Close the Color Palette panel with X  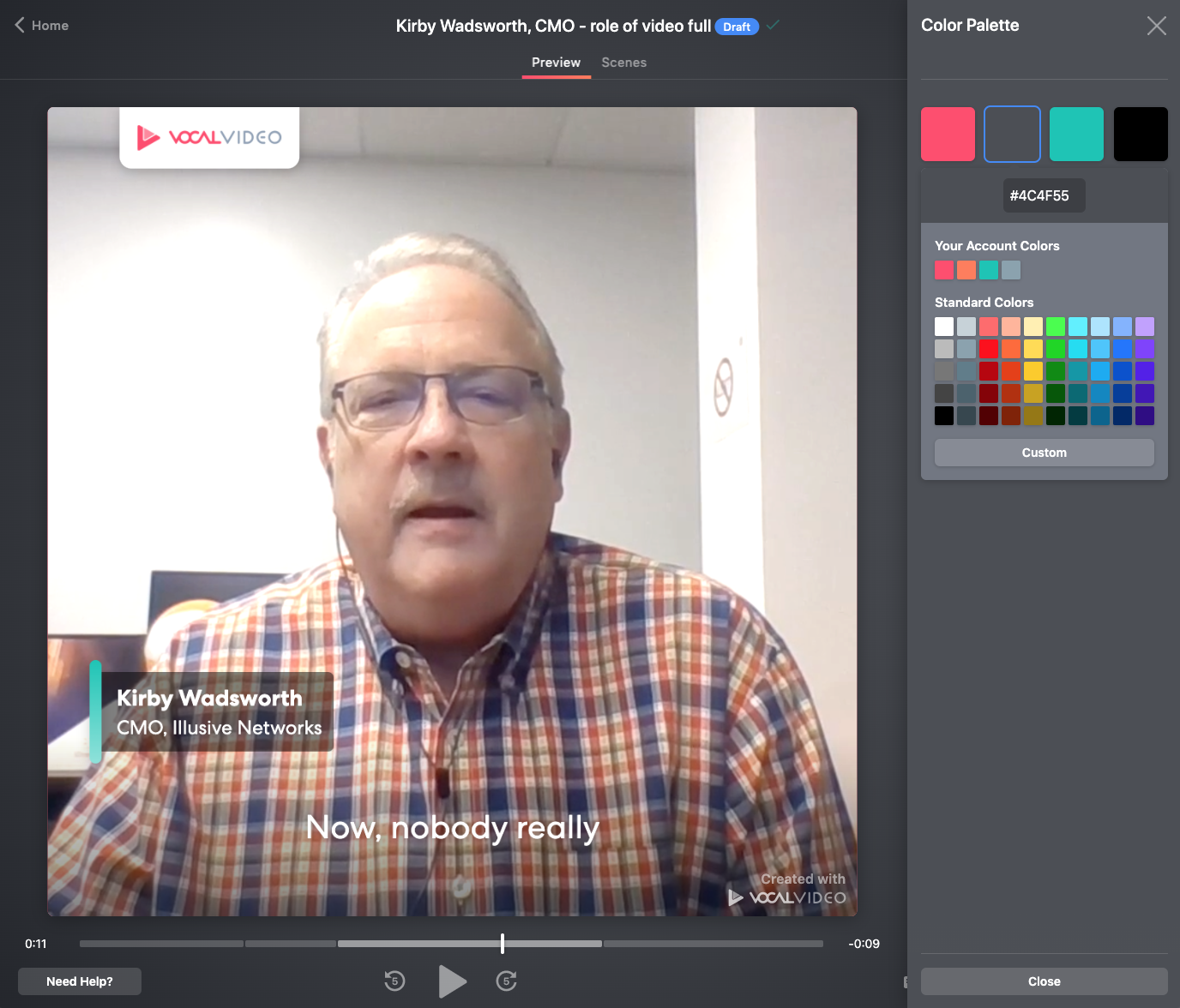[x=1156, y=26]
